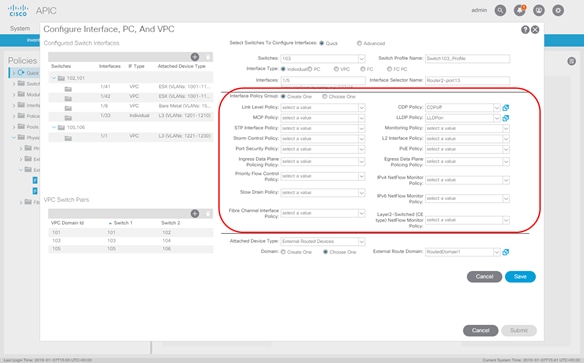584x363 pixels.
Task: Select Create One for Domain
Action: point(283,252)
